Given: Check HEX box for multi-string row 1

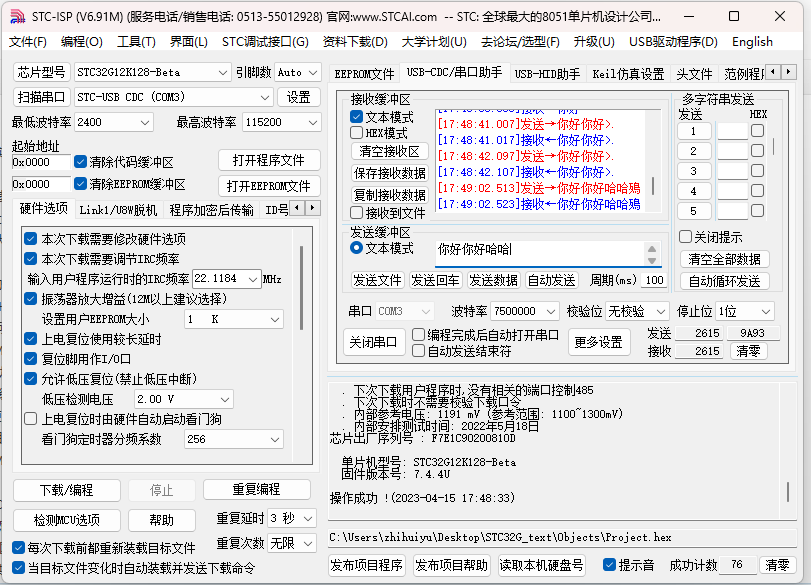Looking at the screenshot, I should point(757,131).
